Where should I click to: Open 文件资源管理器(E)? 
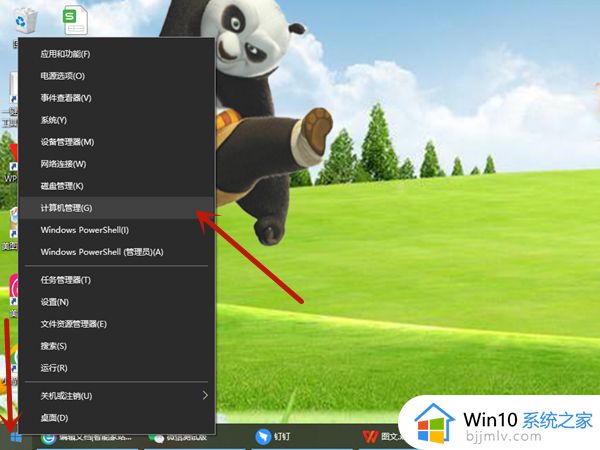(117, 324)
